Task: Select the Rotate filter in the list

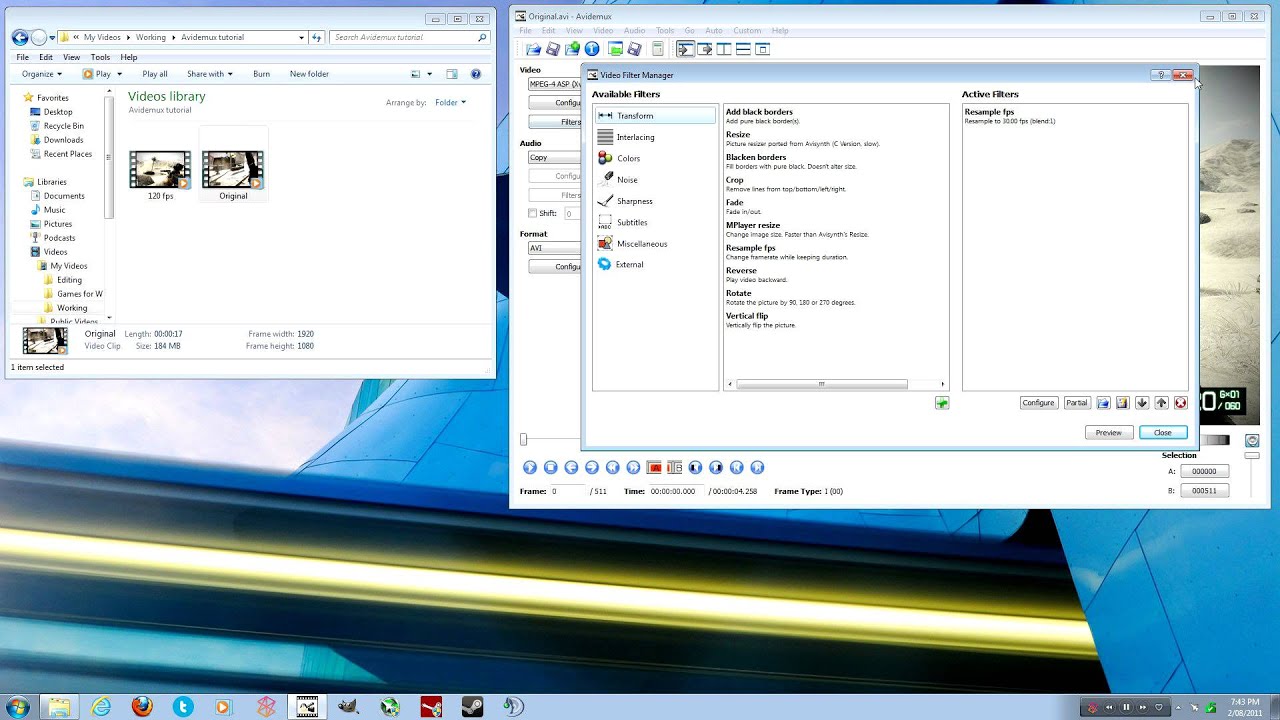Action: 738,294
